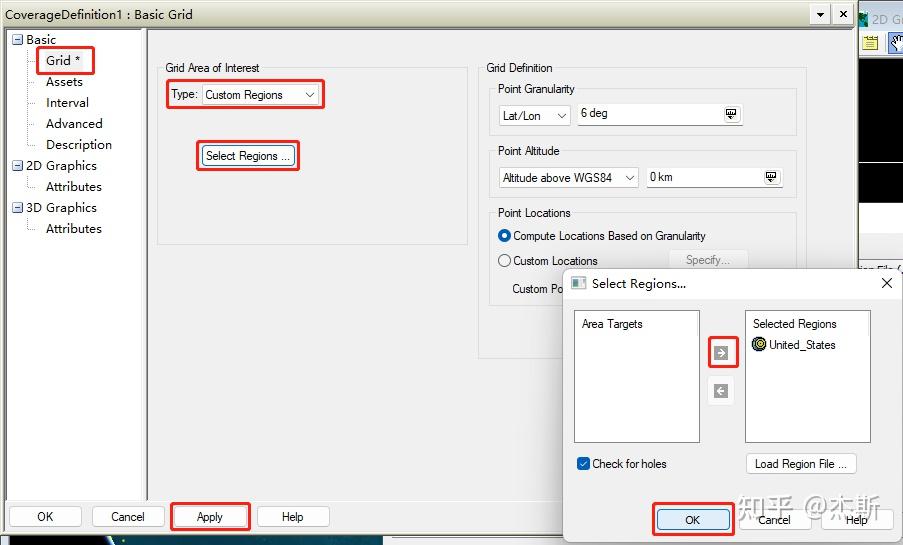This screenshot has height=545, width=903.
Task: Select the hand pan tool icon
Action: point(896,43)
